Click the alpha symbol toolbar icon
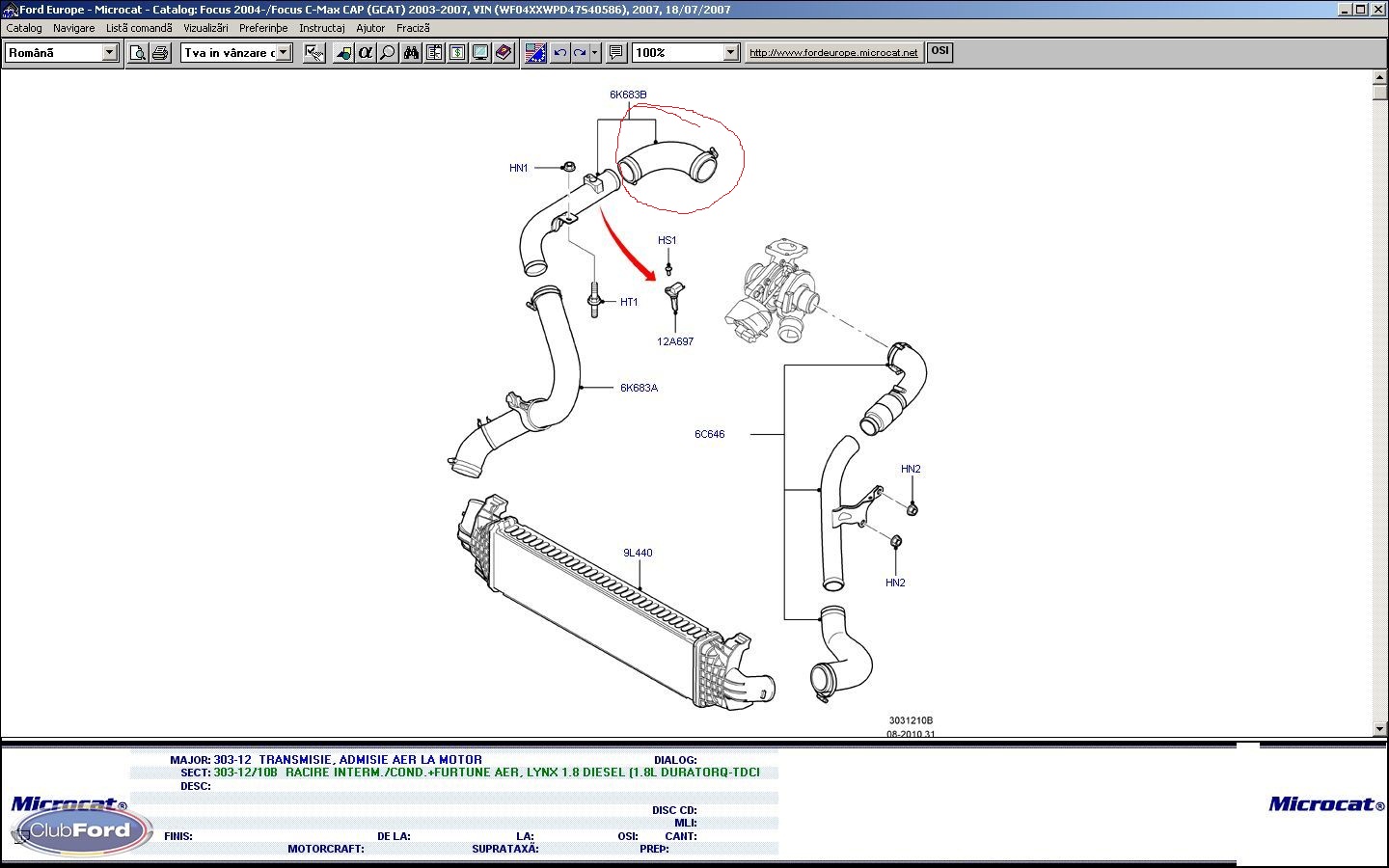This screenshot has height=868, width=1389. pos(365,53)
